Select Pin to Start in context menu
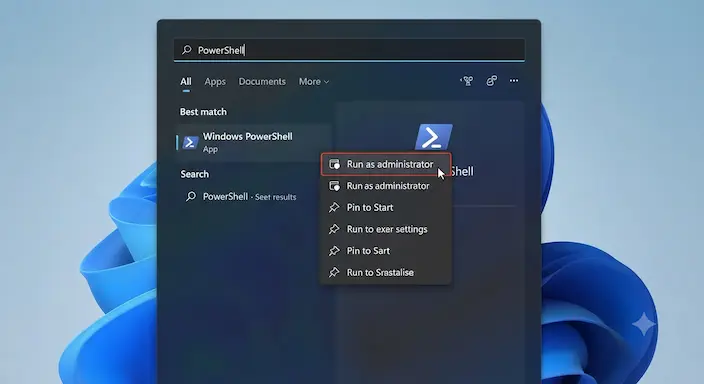The image size is (704, 384). point(386,207)
